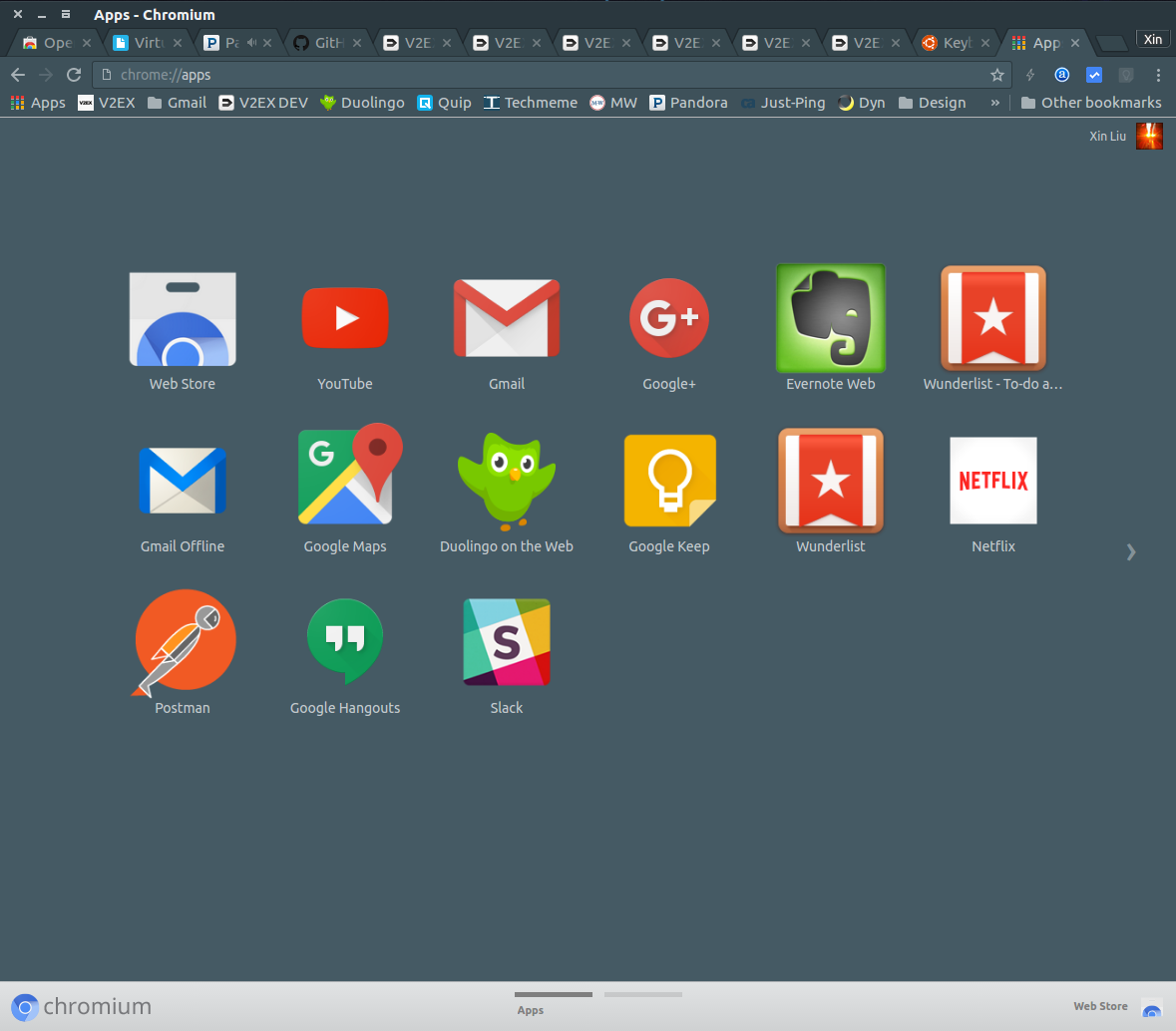Expand hidden bookmarks overflow chevron
The width and height of the screenshot is (1176, 1031).
(994, 103)
